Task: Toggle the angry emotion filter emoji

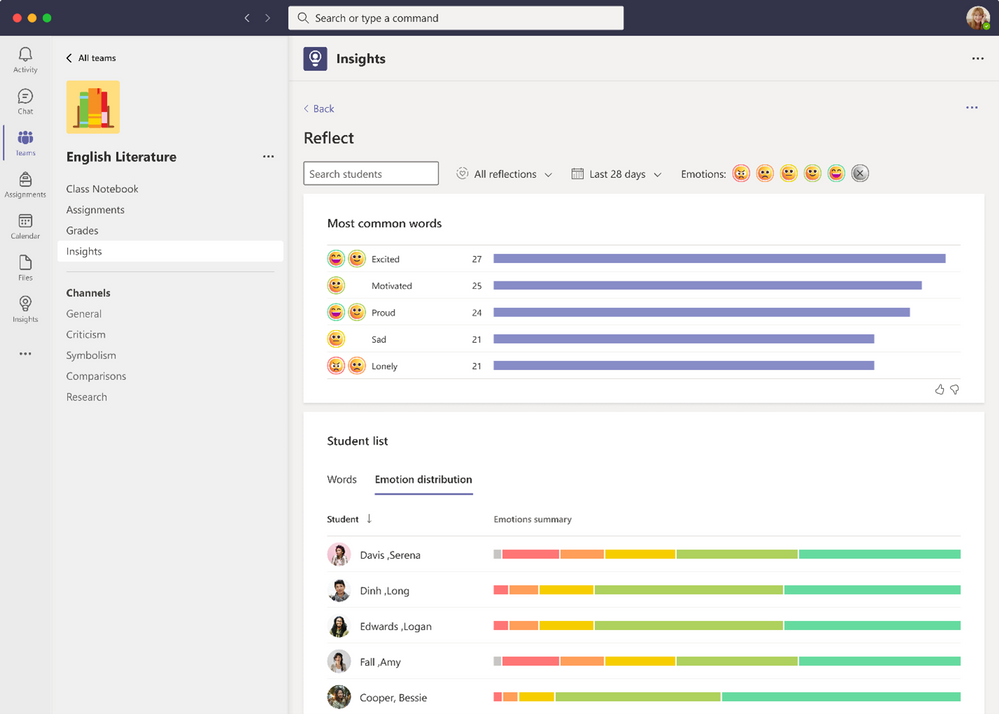Action: tap(741, 174)
